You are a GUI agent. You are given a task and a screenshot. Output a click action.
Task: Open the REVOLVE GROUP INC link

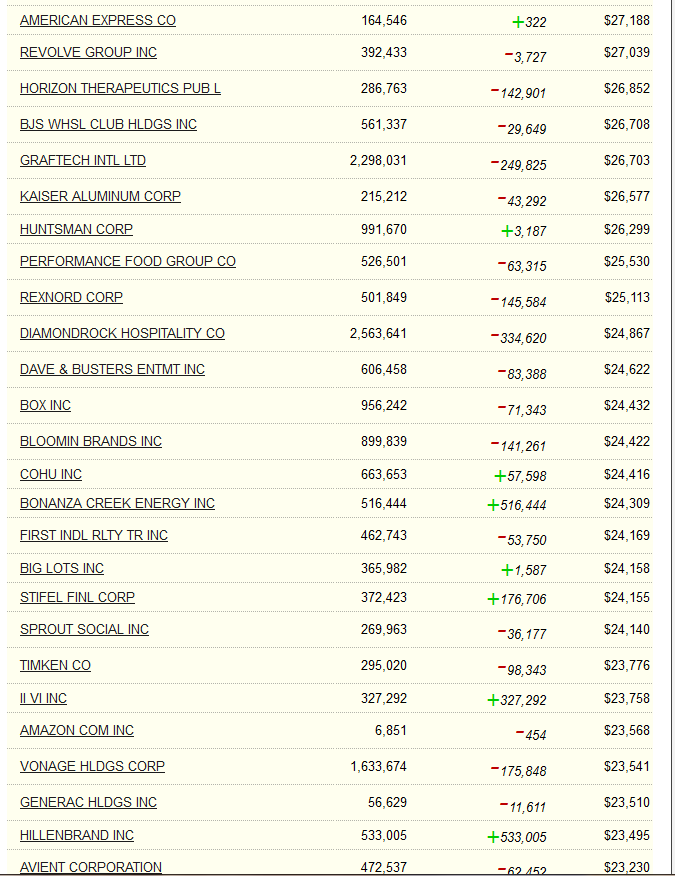pyautogui.click(x=88, y=53)
